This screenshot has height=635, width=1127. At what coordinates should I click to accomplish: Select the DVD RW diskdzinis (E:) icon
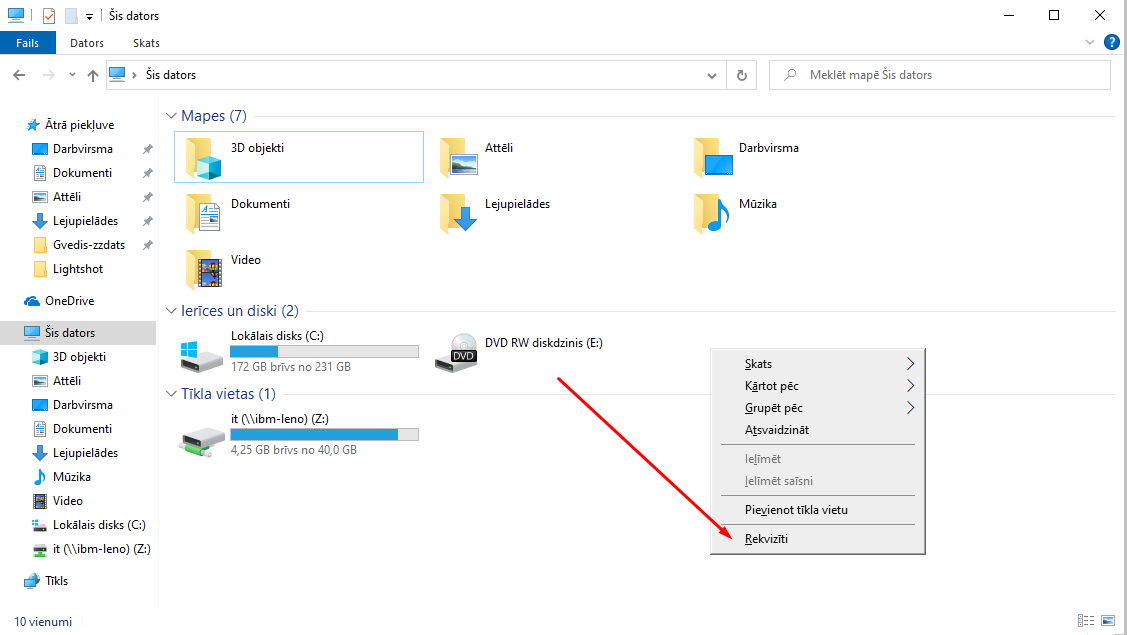(x=456, y=352)
